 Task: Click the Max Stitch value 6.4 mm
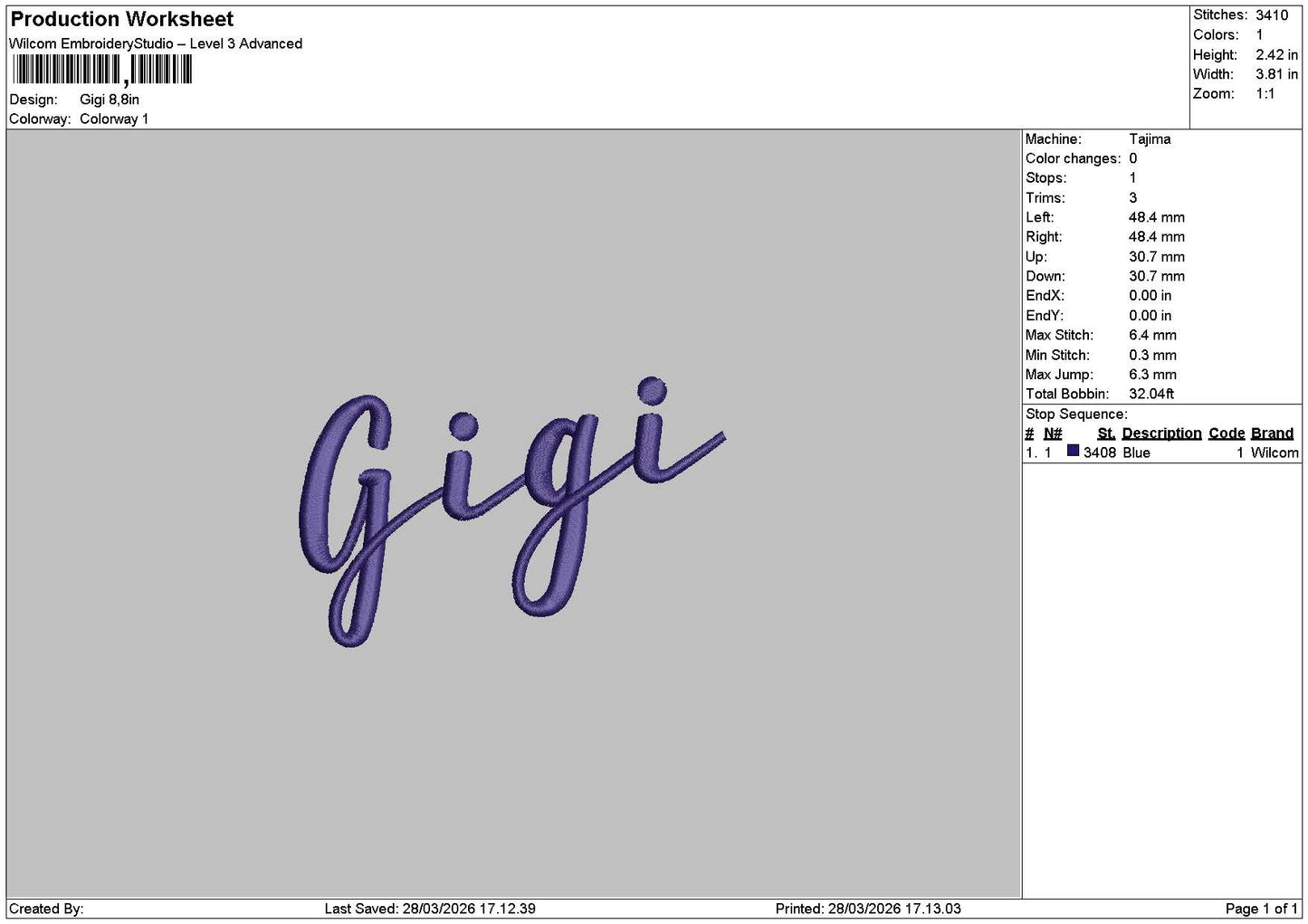click(x=1153, y=335)
